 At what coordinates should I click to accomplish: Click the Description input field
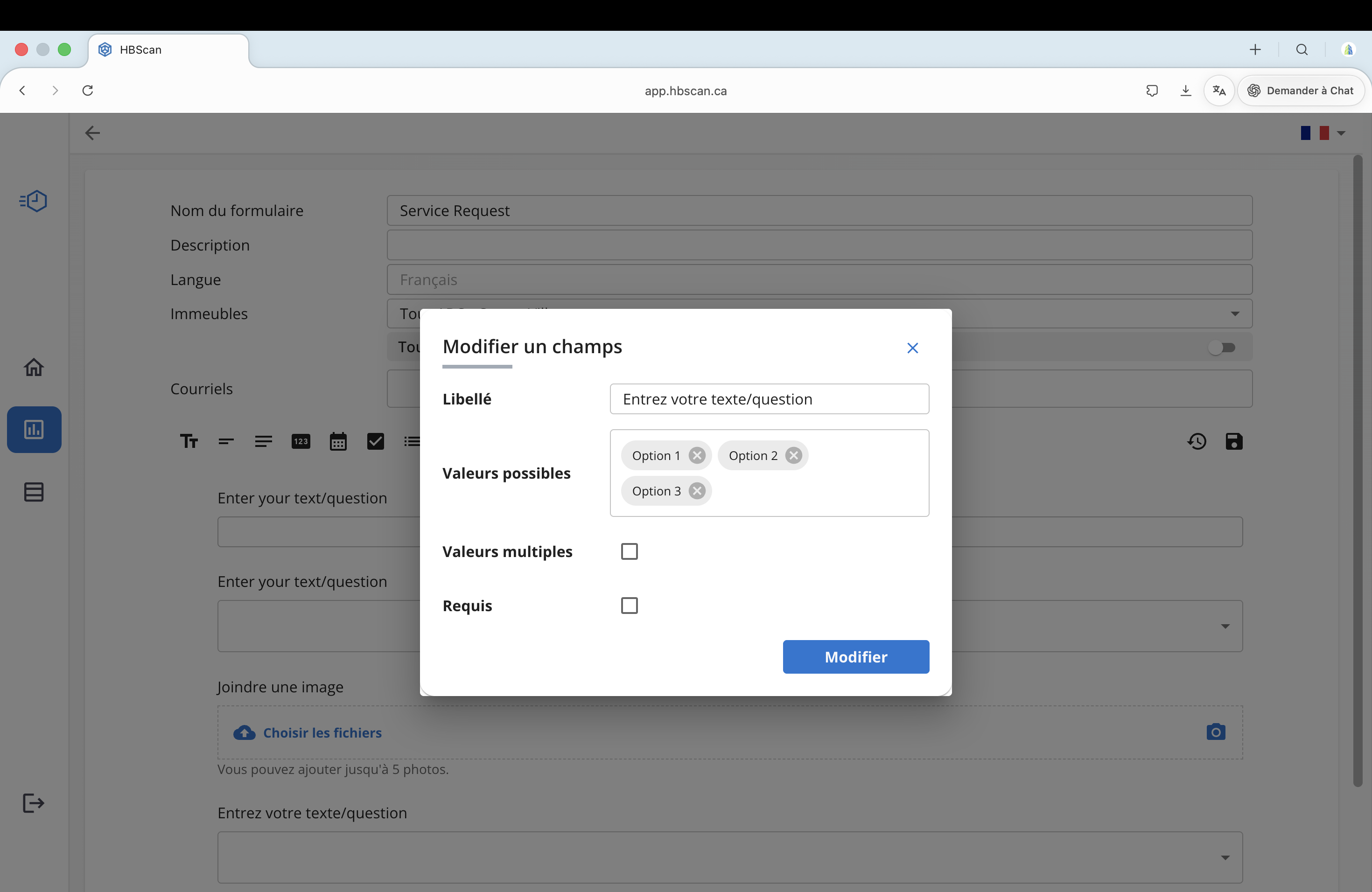(819, 245)
